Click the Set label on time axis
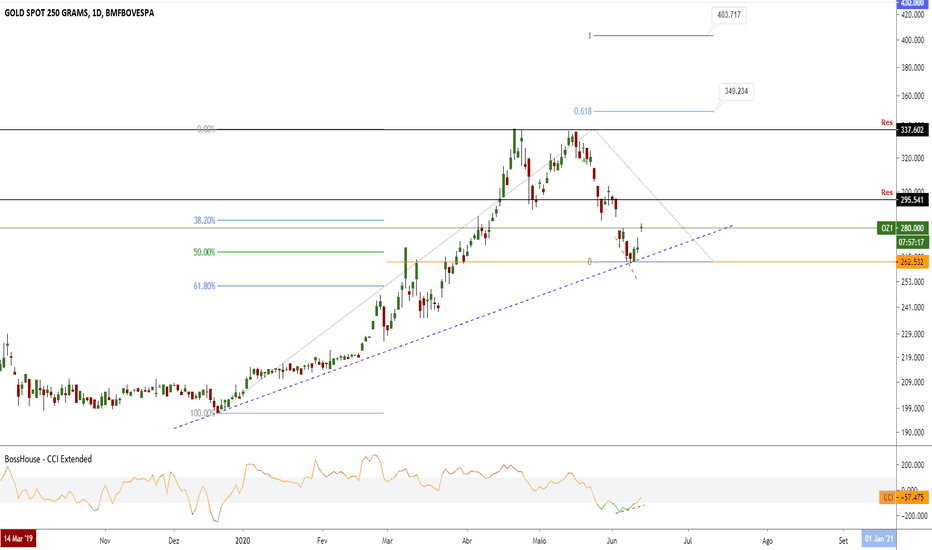932x550 pixels. pos(843,540)
